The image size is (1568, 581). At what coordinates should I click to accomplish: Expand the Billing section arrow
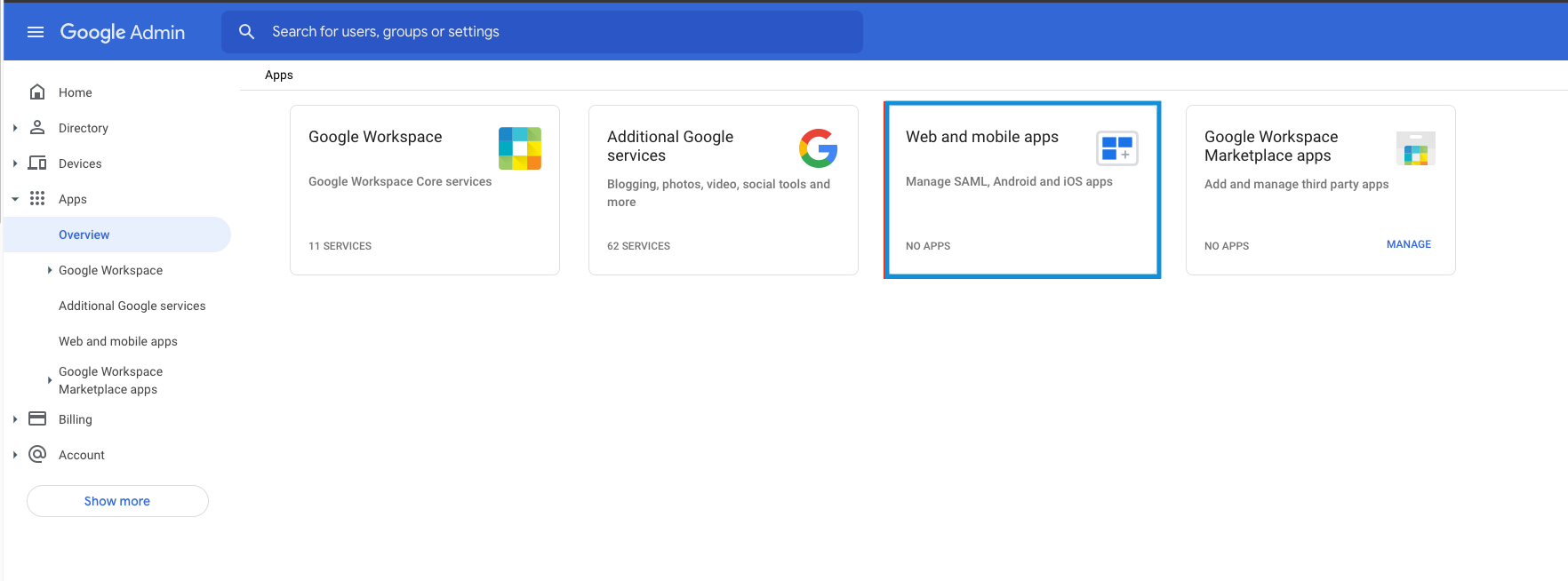[x=15, y=419]
